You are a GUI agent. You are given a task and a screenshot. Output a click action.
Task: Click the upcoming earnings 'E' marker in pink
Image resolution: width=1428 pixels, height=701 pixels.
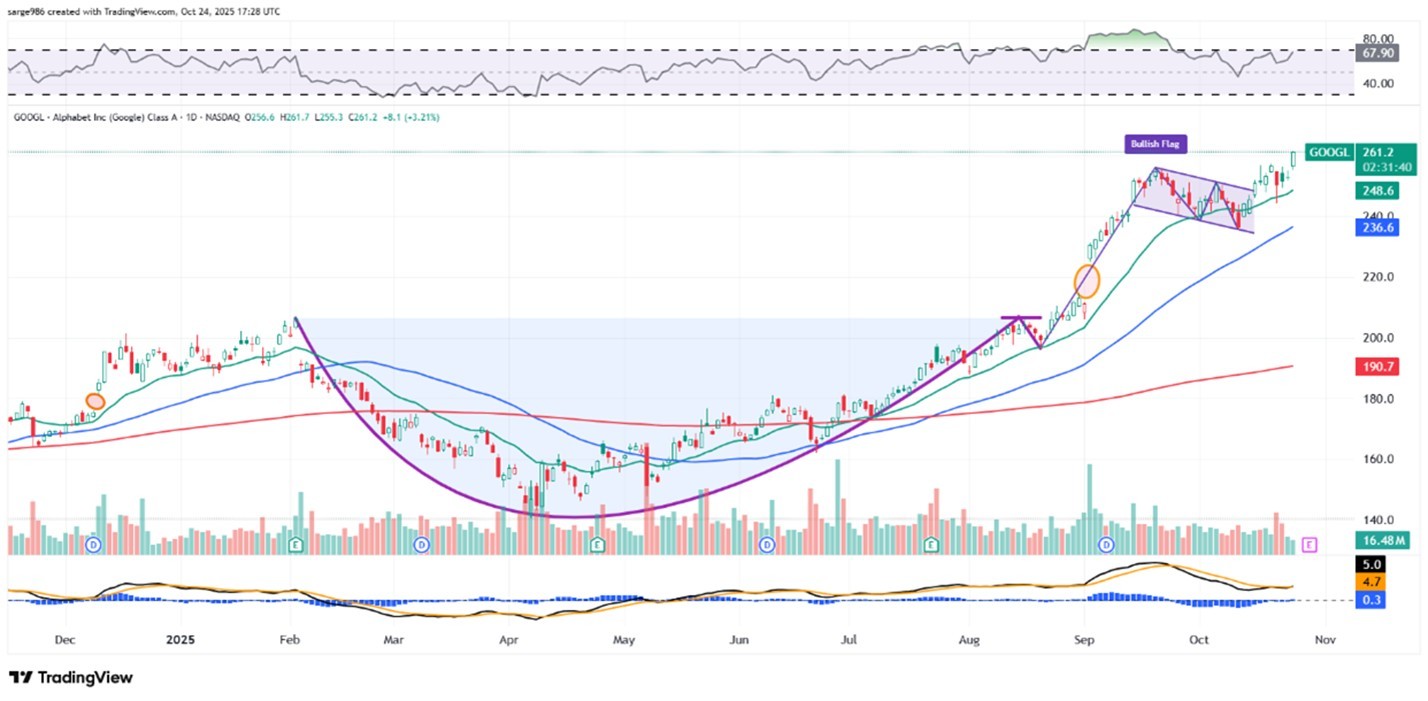tap(1311, 545)
